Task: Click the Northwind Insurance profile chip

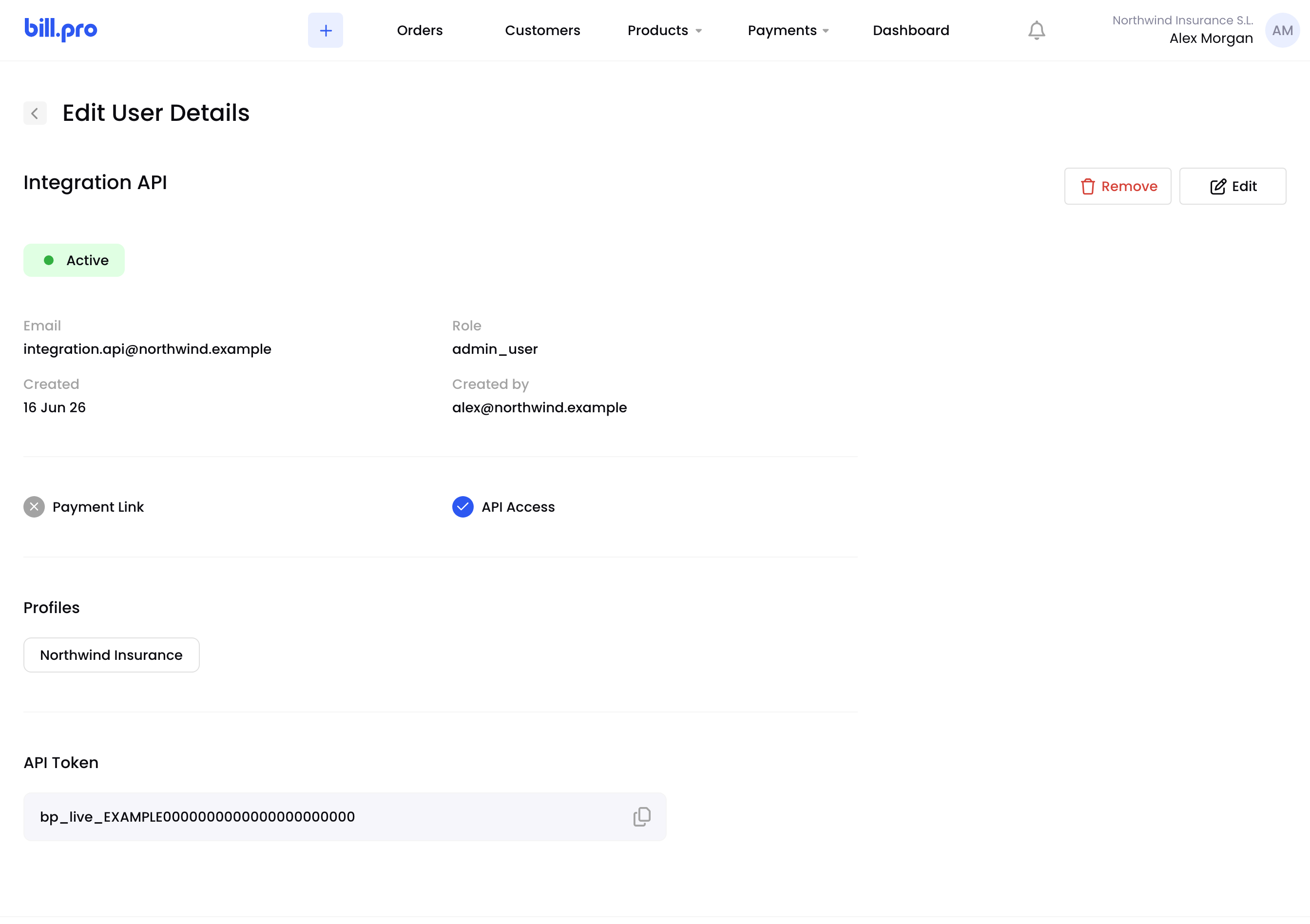Action: coord(111,655)
